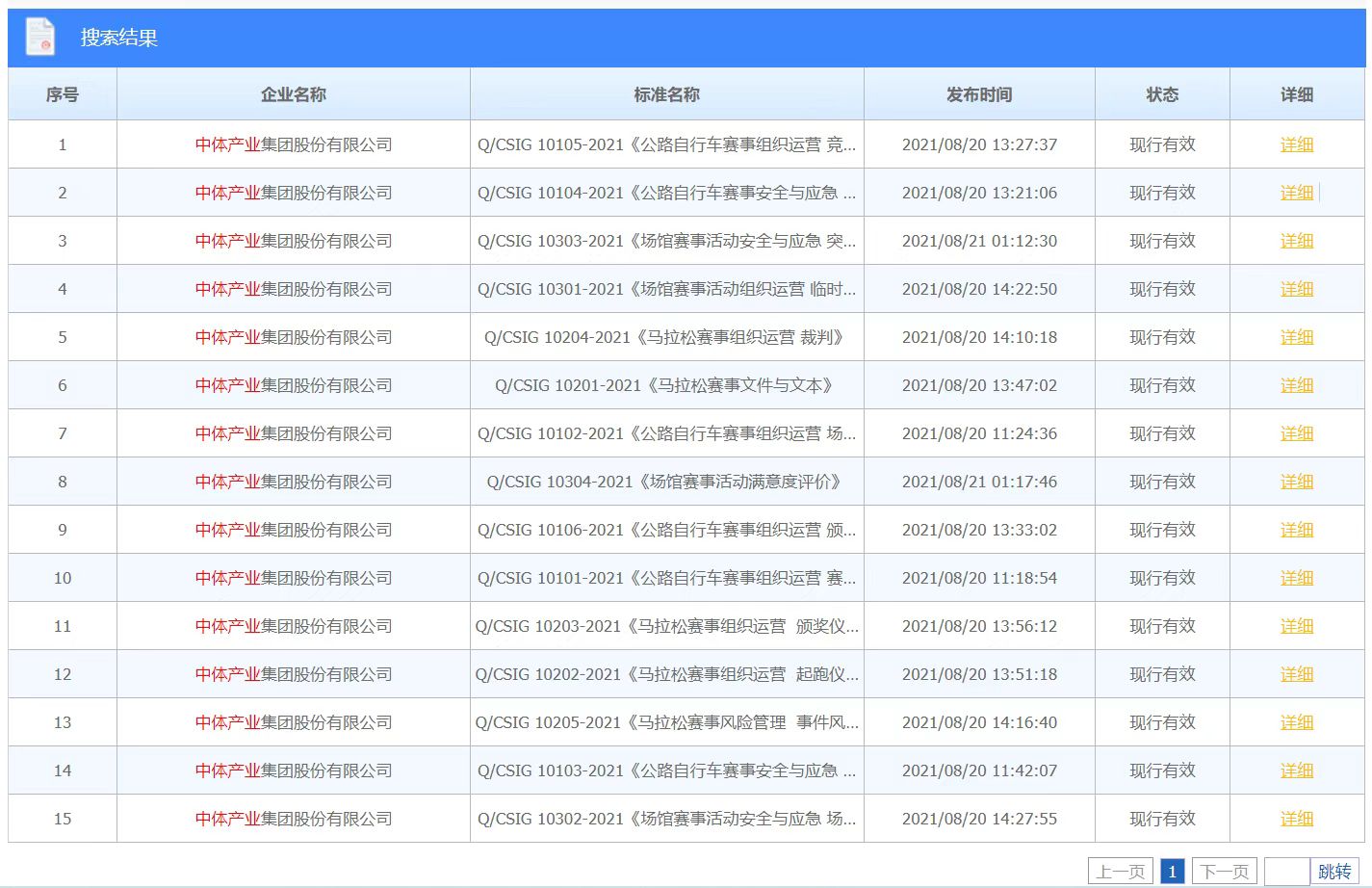Click company name in row 15
Screen dimensions: 1372x888
[294, 819]
